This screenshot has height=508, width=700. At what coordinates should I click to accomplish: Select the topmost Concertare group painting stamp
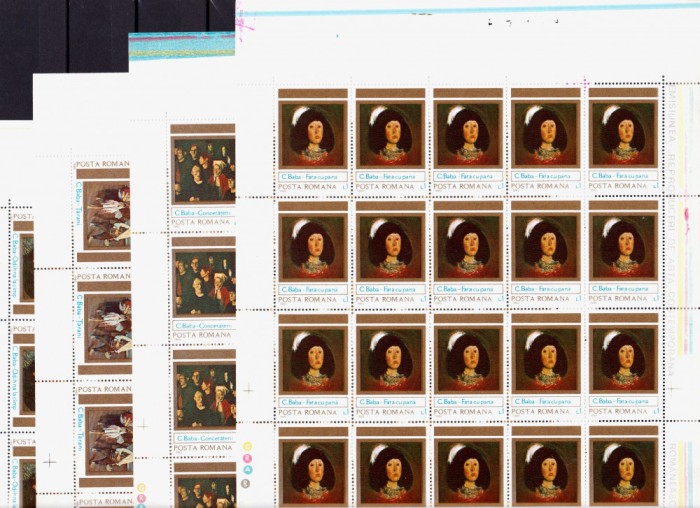pos(203,170)
